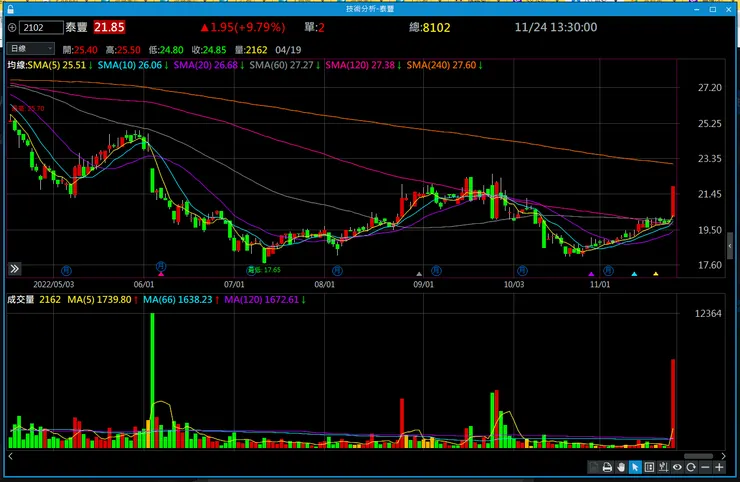Viewport: 740px width, 482px height.
Task: Click the SMA(60) 27.27 legend label
Action: point(281,65)
